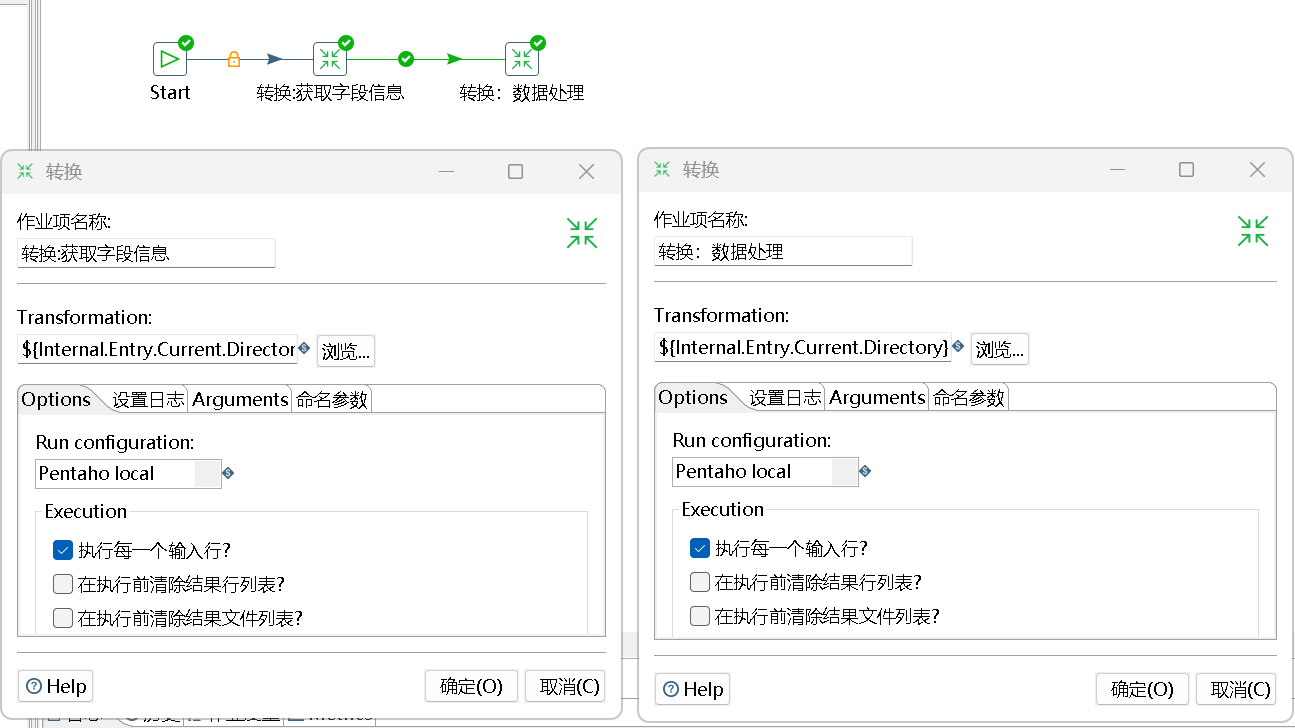This screenshot has width=1295, height=728.
Task: Click the title bar icon of left 转换 dialog
Action: point(25,171)
